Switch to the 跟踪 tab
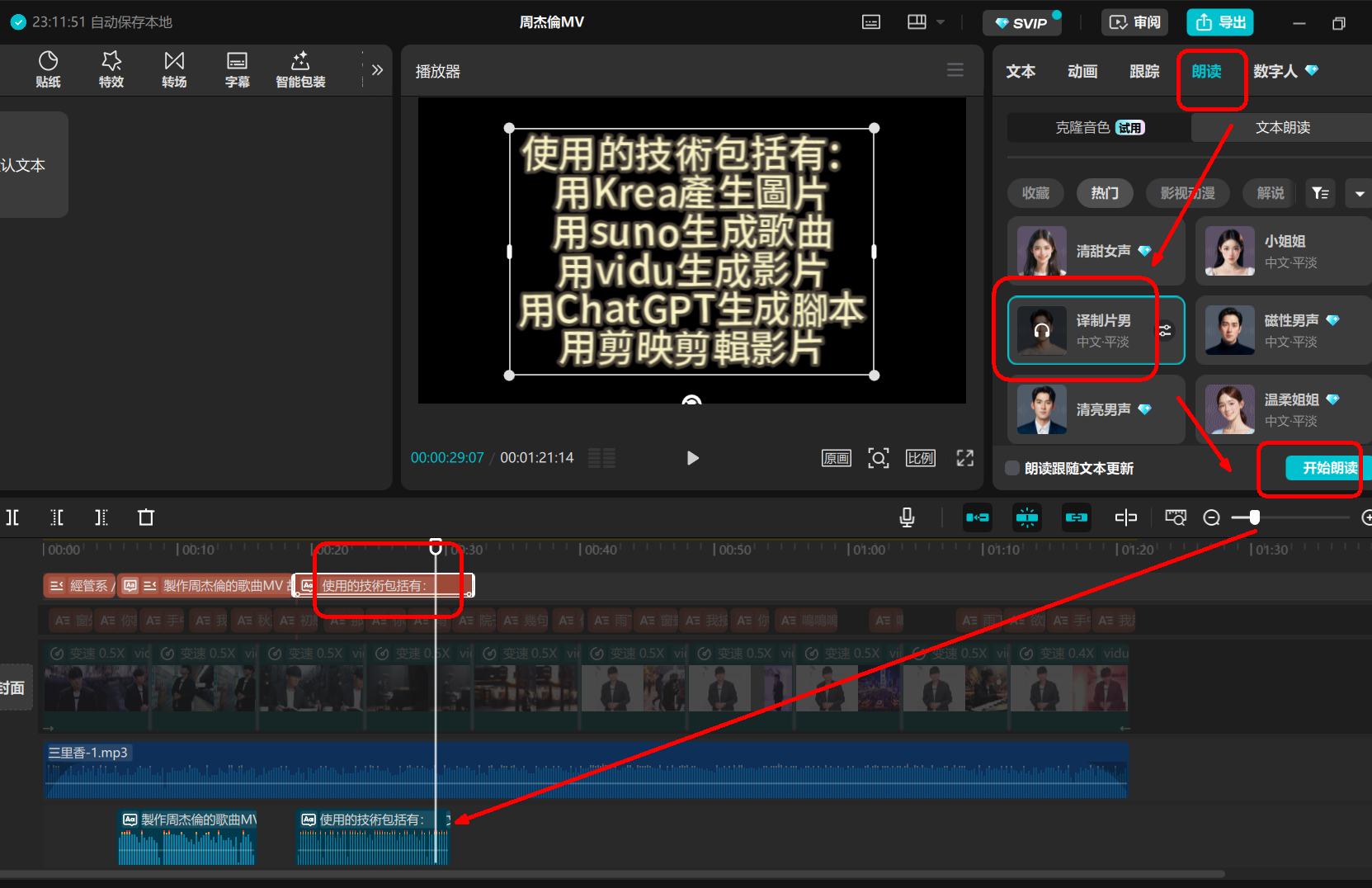The width and height of the screenshot is (1372, 888). (1144, 72)
